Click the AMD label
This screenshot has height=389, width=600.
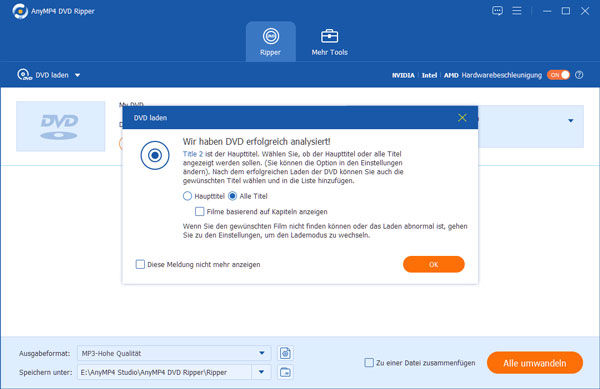(x=451, y=75)
